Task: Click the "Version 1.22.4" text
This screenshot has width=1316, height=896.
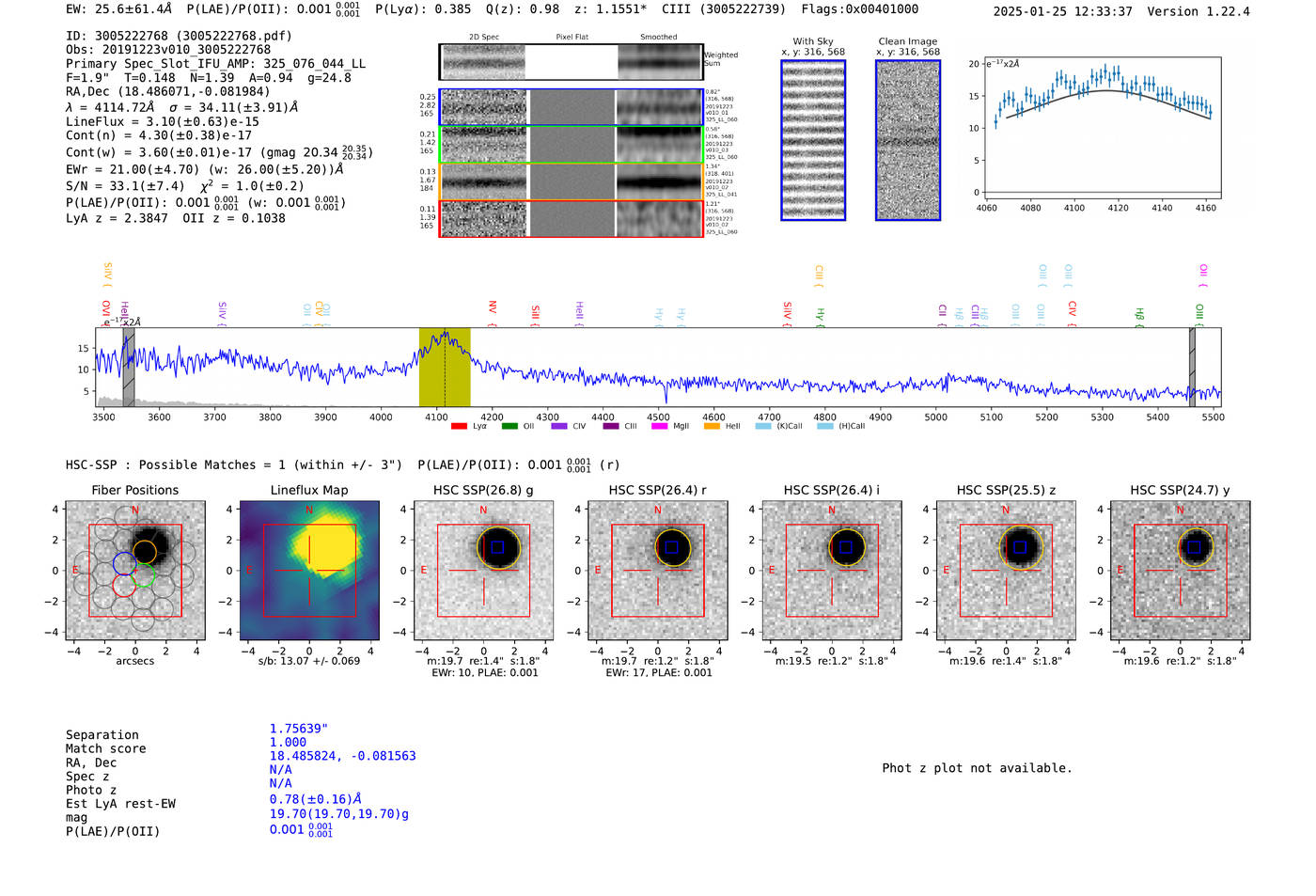Action: coord(1199,11)
